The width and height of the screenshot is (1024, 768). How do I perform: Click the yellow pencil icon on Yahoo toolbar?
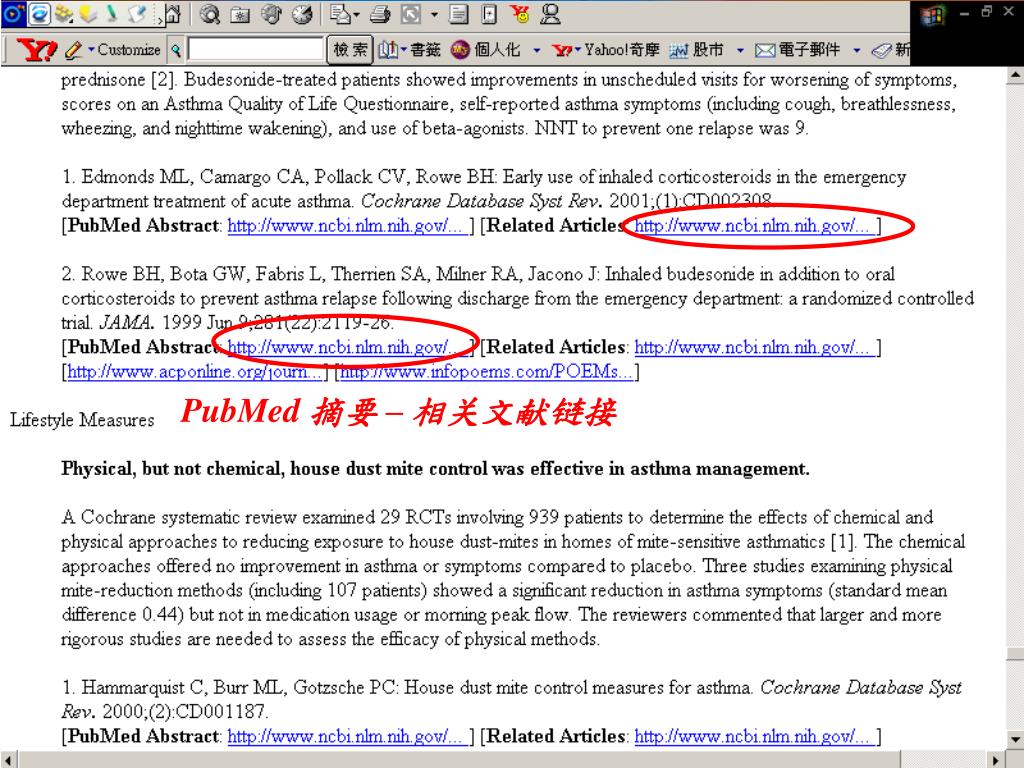pyautogui.click(x=73, y=50)
